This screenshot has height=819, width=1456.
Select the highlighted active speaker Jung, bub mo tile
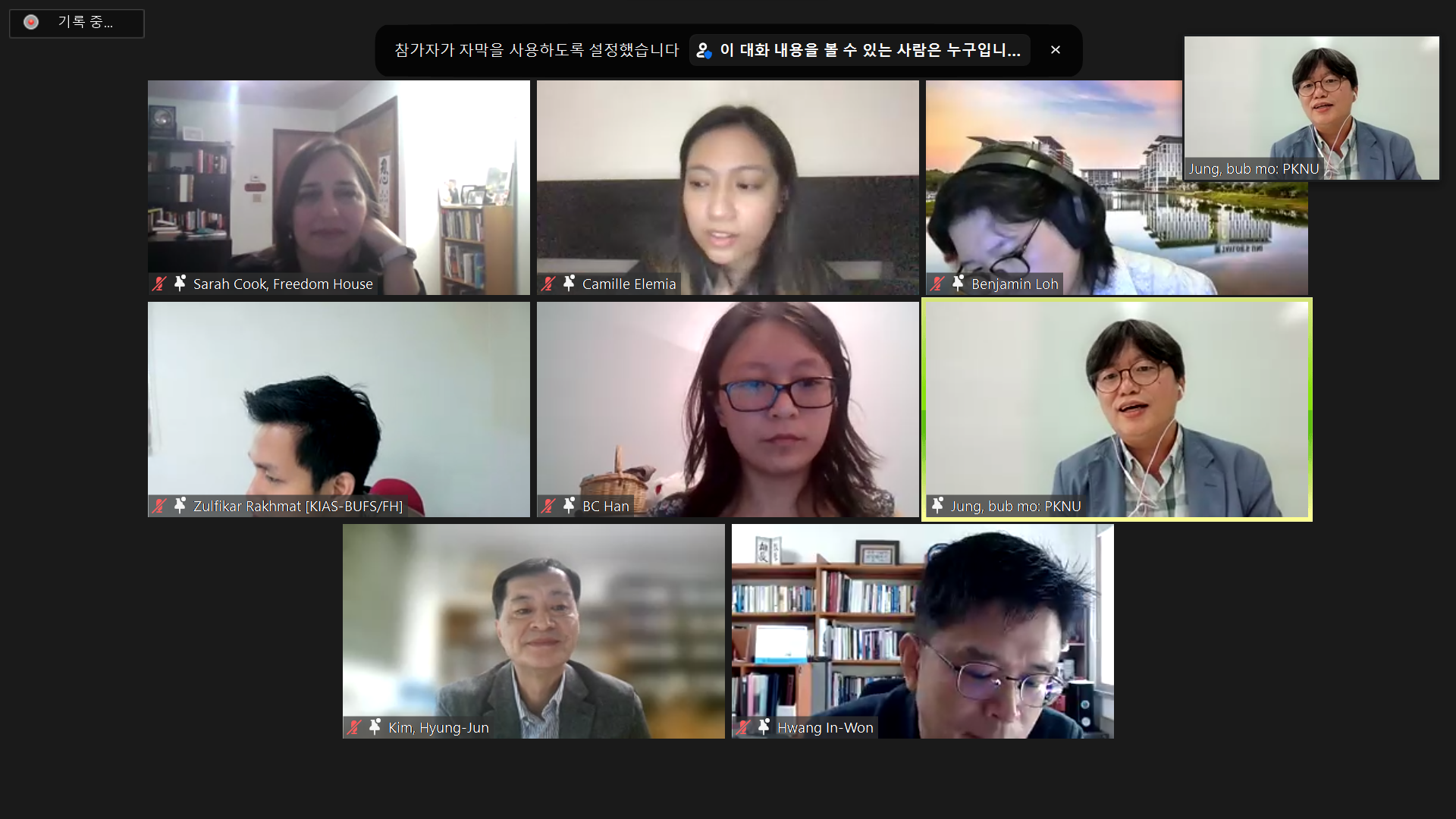pyautogui.click(x=1117, y=409)
